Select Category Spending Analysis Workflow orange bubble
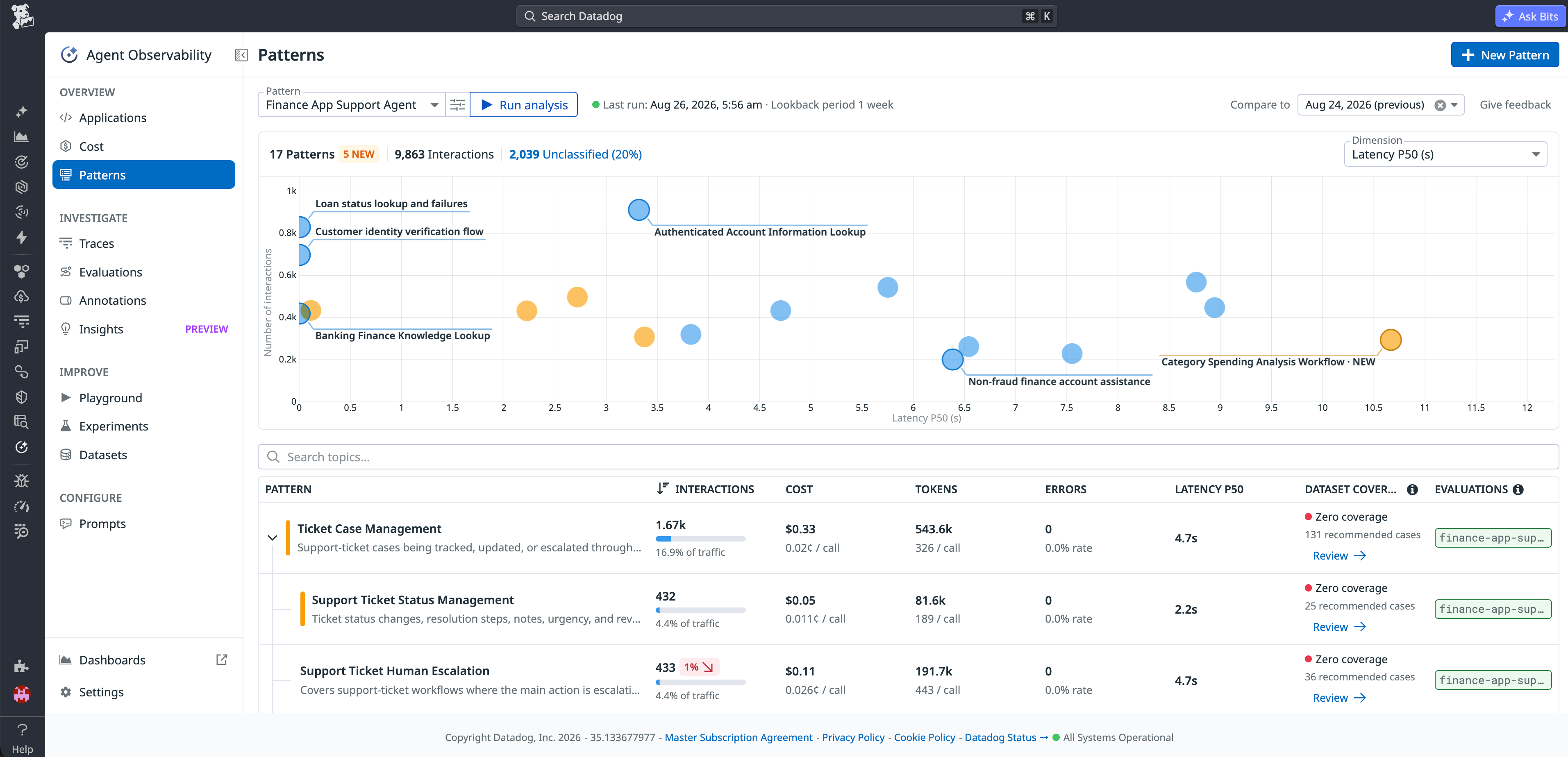The width and height of the screenshot is (1568, 757). point(1390,340)
